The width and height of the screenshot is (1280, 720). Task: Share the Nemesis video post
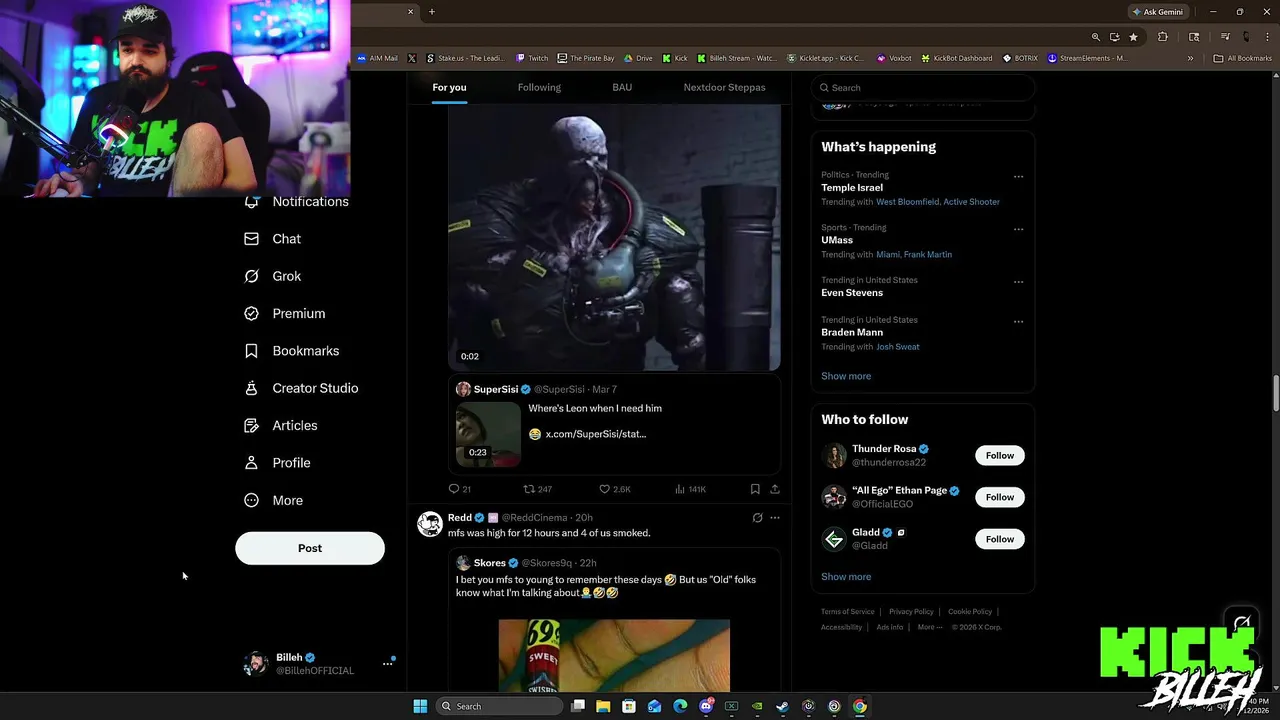click(775, 489)
